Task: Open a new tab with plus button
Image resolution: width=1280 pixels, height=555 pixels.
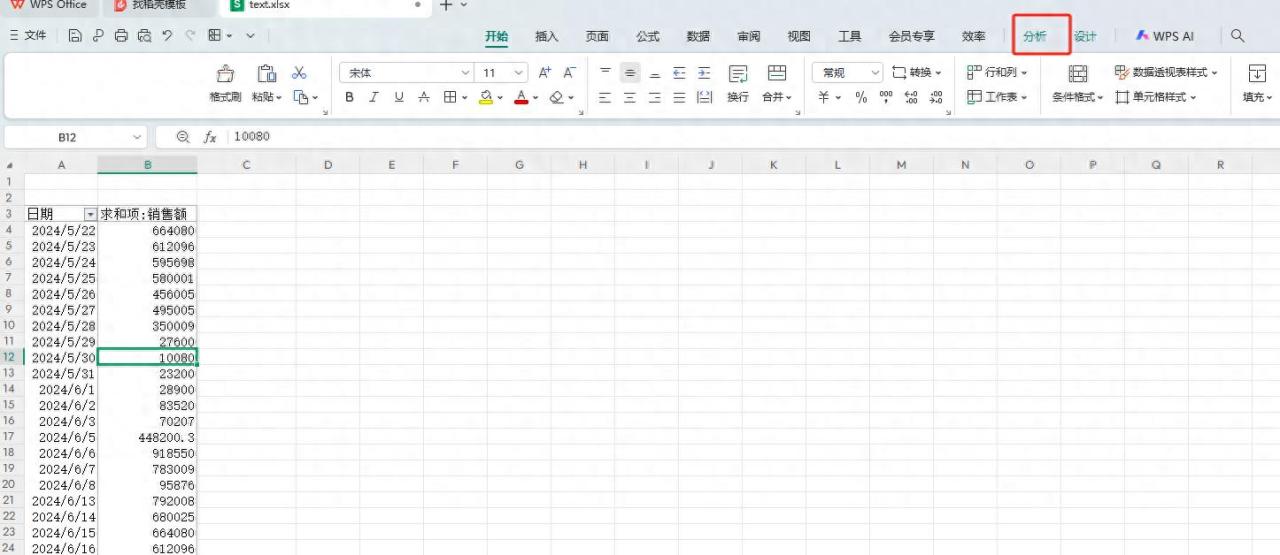Action: (446, 5)
